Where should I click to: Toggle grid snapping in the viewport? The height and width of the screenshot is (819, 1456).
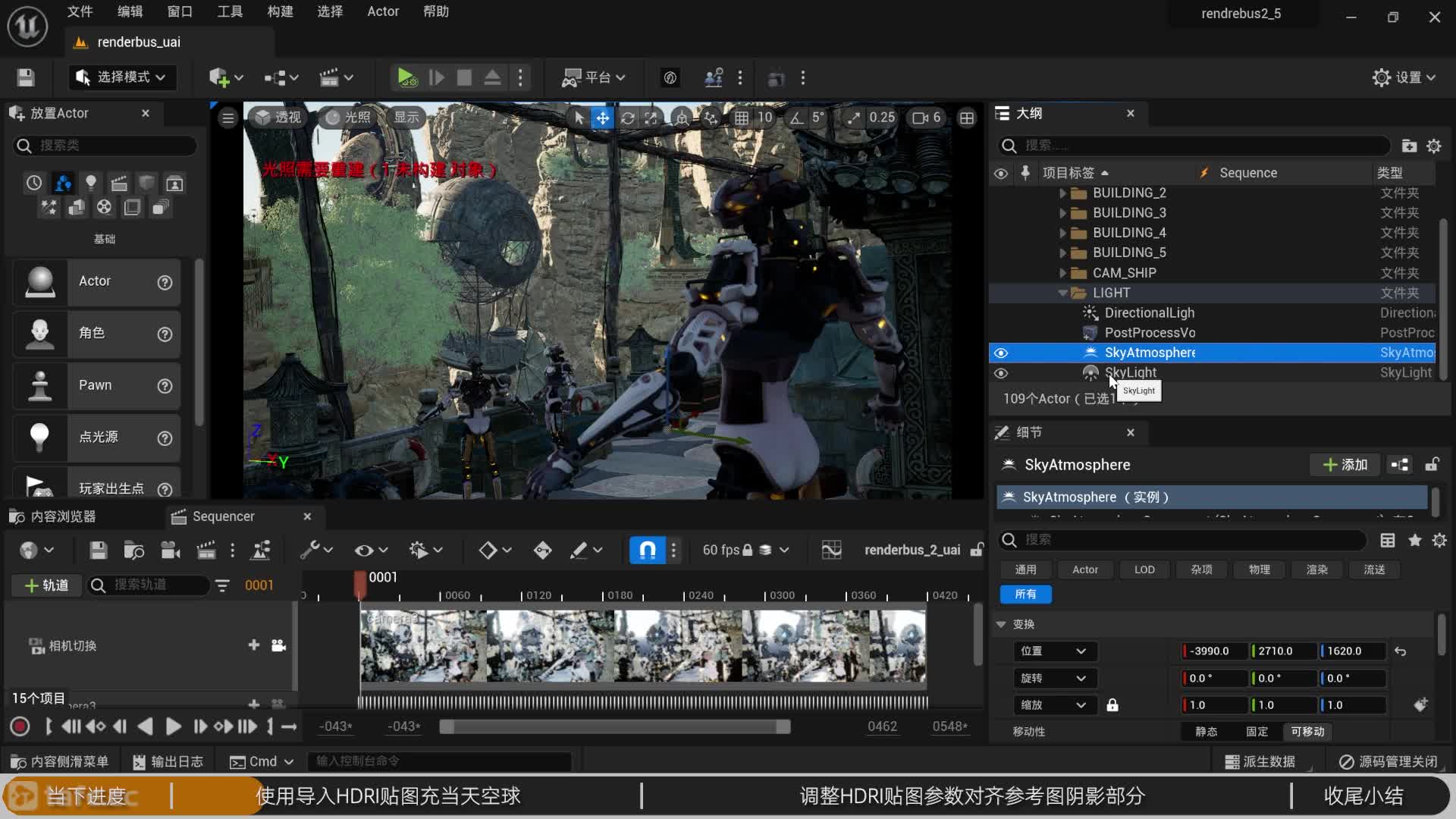741,118
